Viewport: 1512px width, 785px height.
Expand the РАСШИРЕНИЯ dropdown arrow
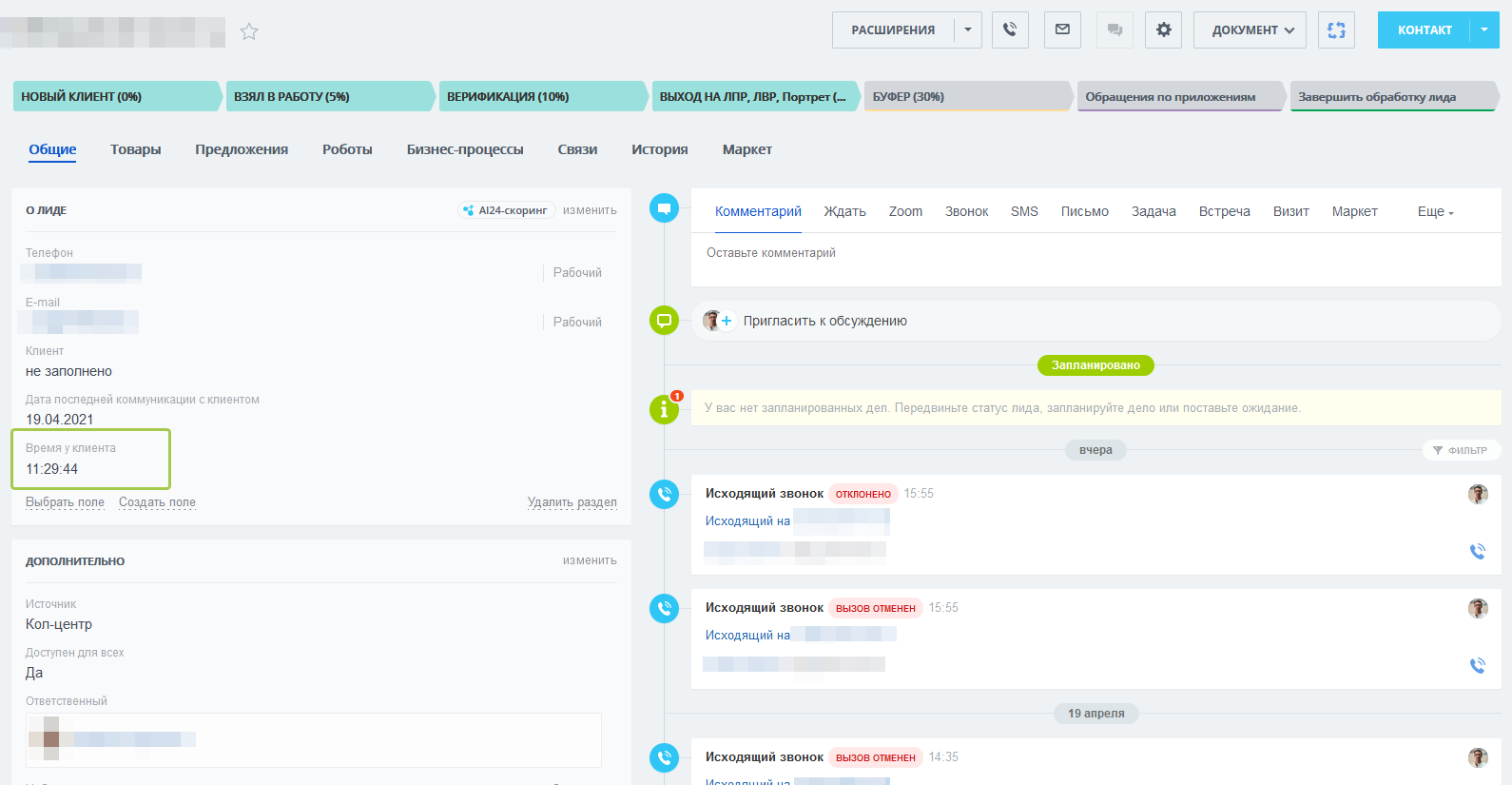point(968,30)
